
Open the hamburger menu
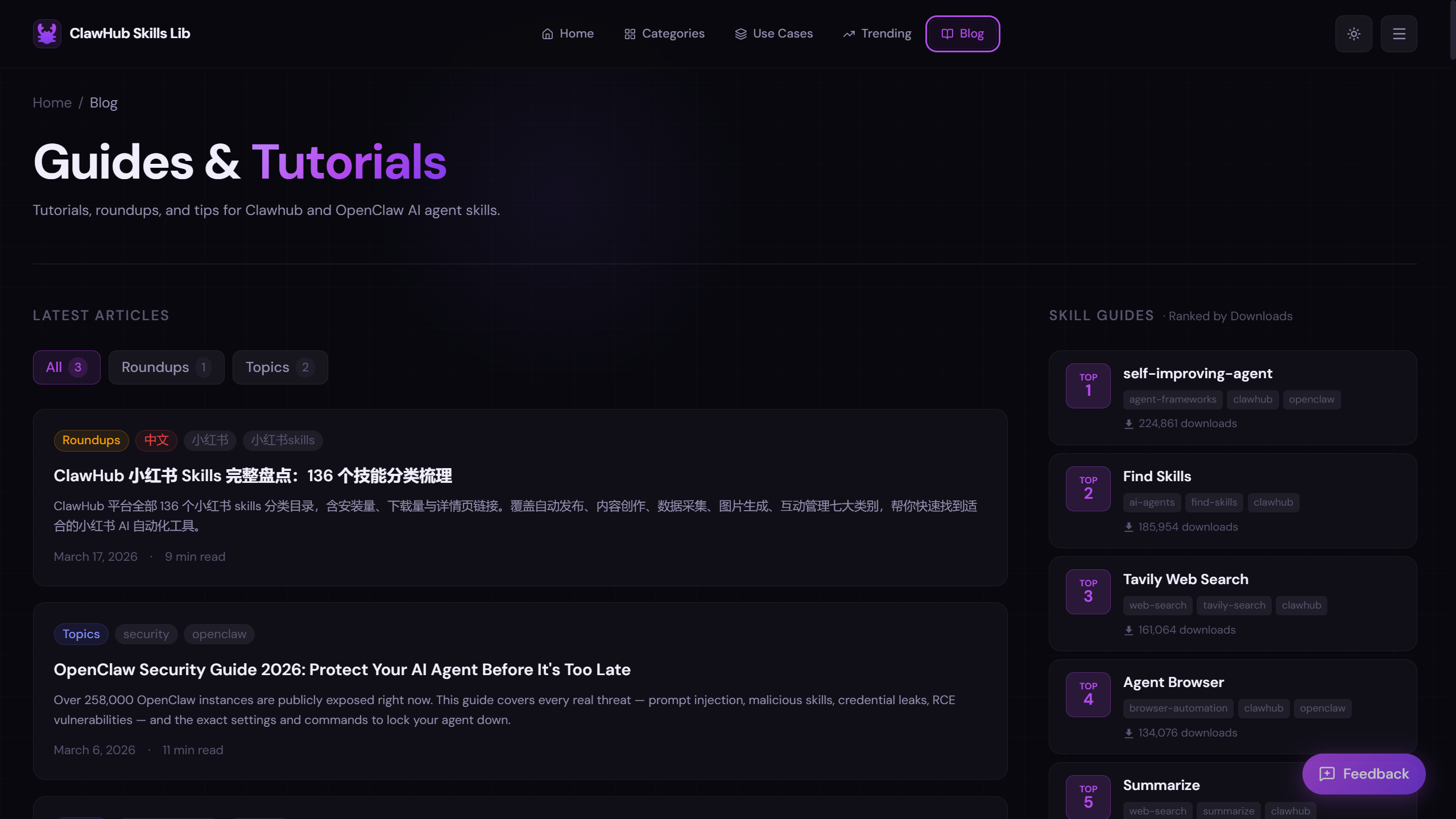click(1399, 34)
